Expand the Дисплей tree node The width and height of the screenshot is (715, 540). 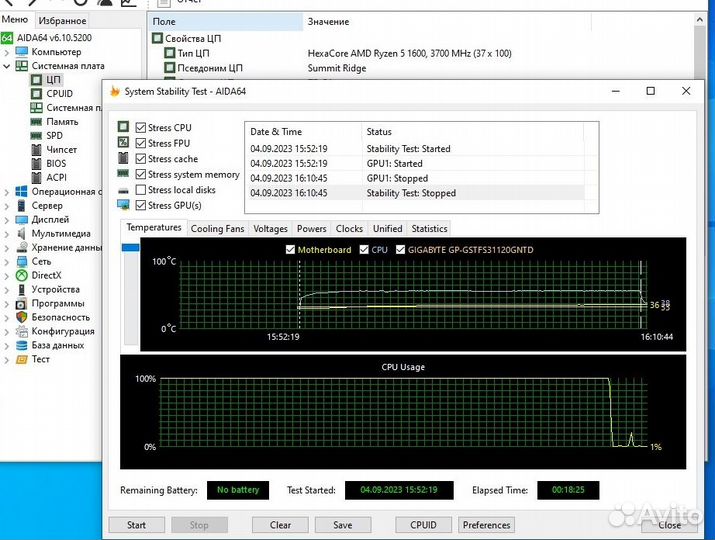point(6,220)
